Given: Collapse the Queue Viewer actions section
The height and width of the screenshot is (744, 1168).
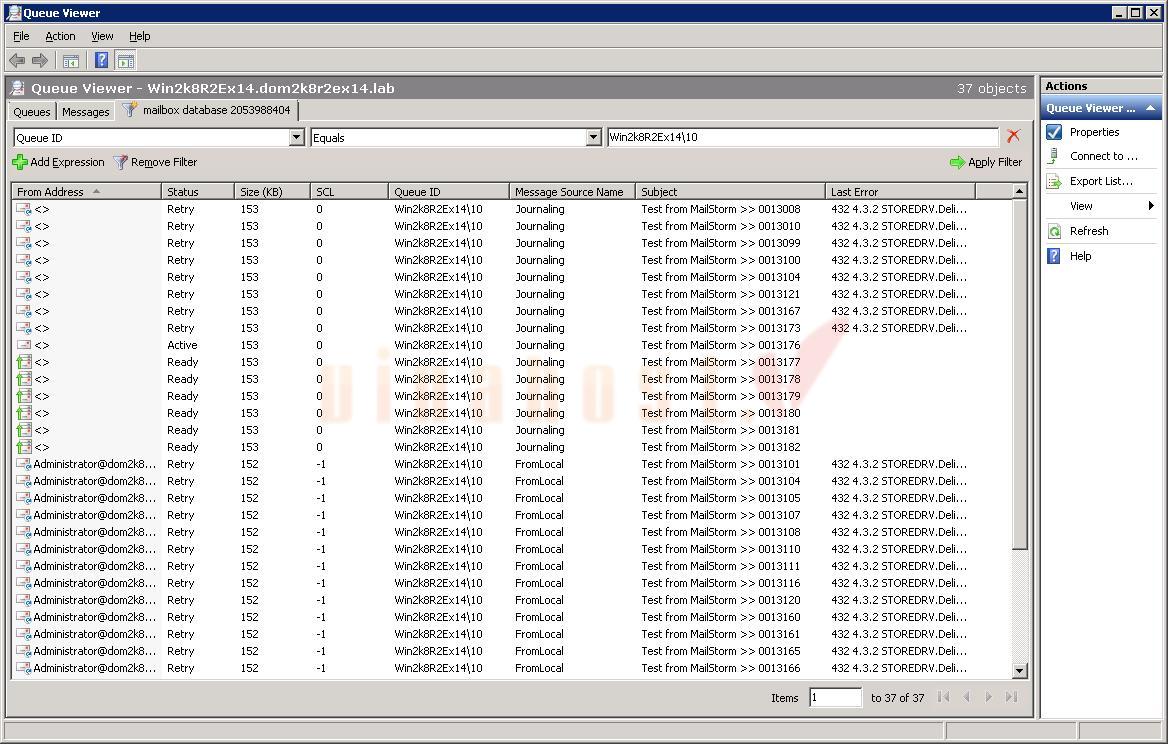Looking at the screenshot, I should click(x=1151, y=108).
